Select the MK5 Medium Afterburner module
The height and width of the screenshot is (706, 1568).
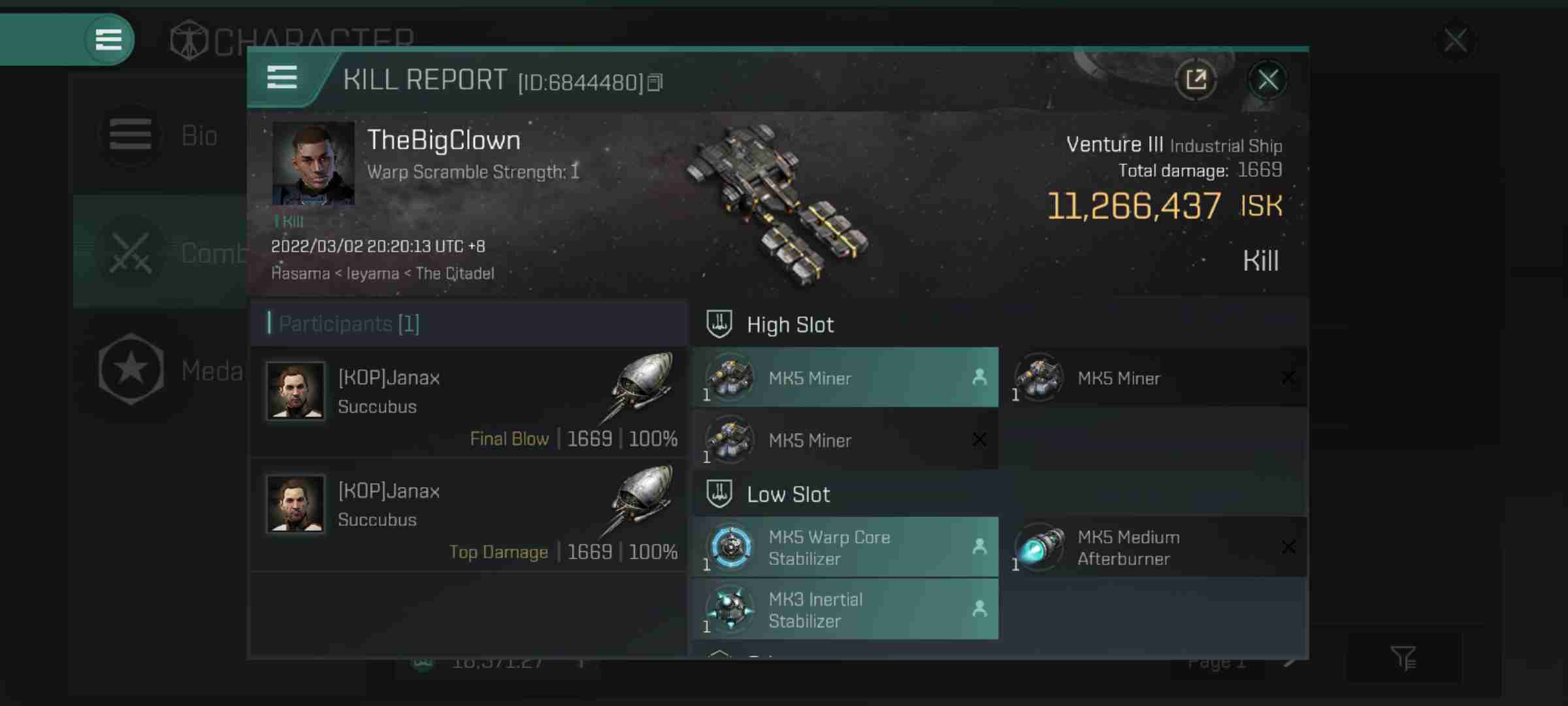coord(1154,547)
